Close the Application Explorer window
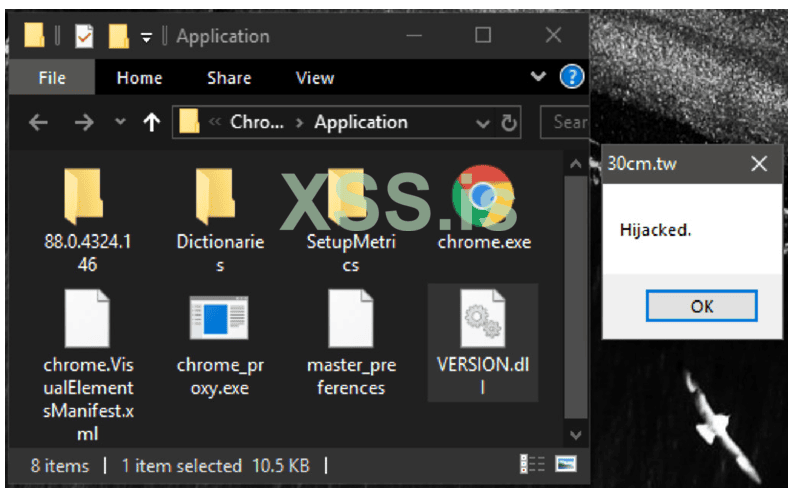796x489 pixels. (553, 36)
